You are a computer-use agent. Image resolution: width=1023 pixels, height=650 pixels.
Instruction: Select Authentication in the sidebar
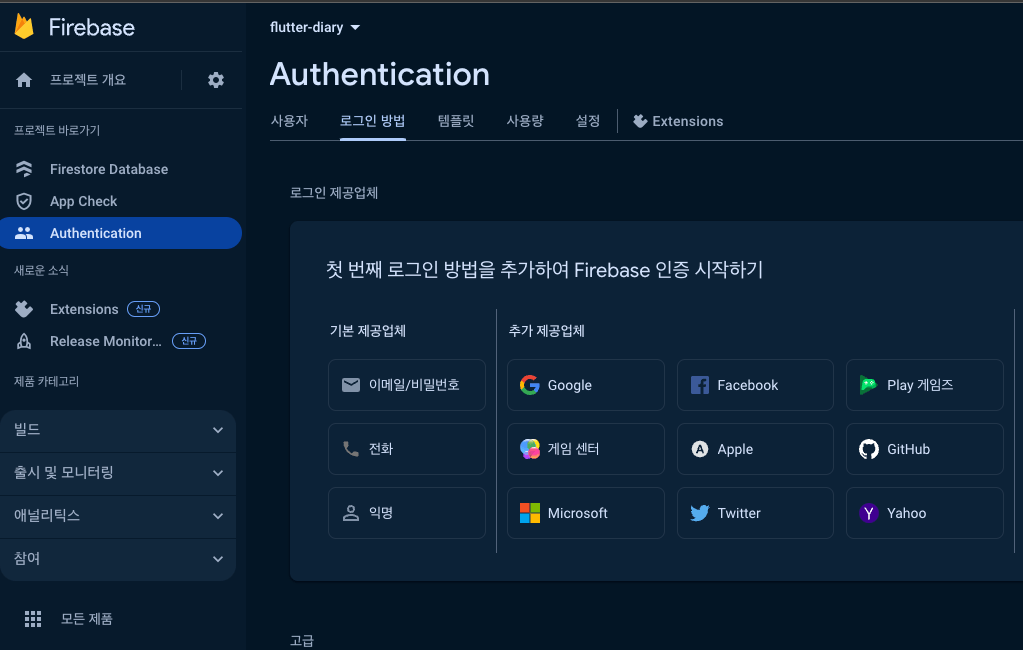click(x=121, y=233)
